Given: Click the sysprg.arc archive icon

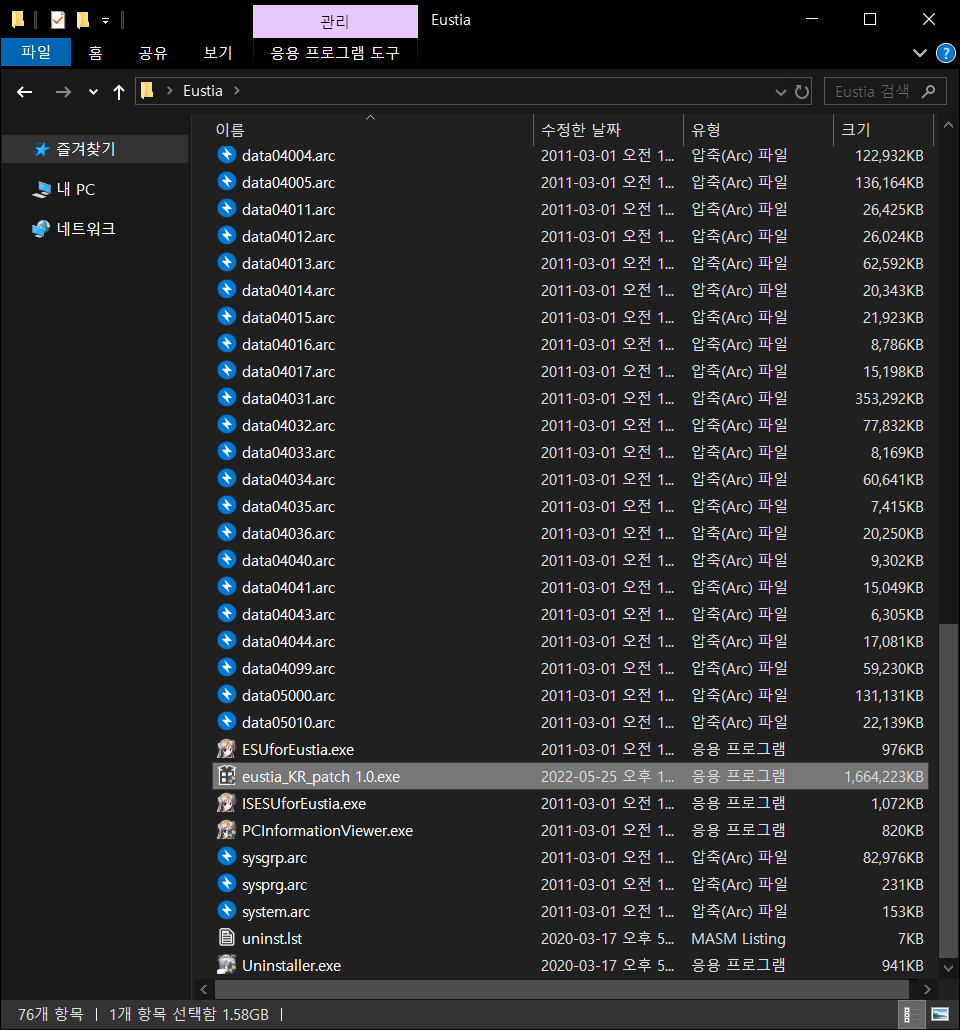Looking at the screenshot, I should pos(227,884).
